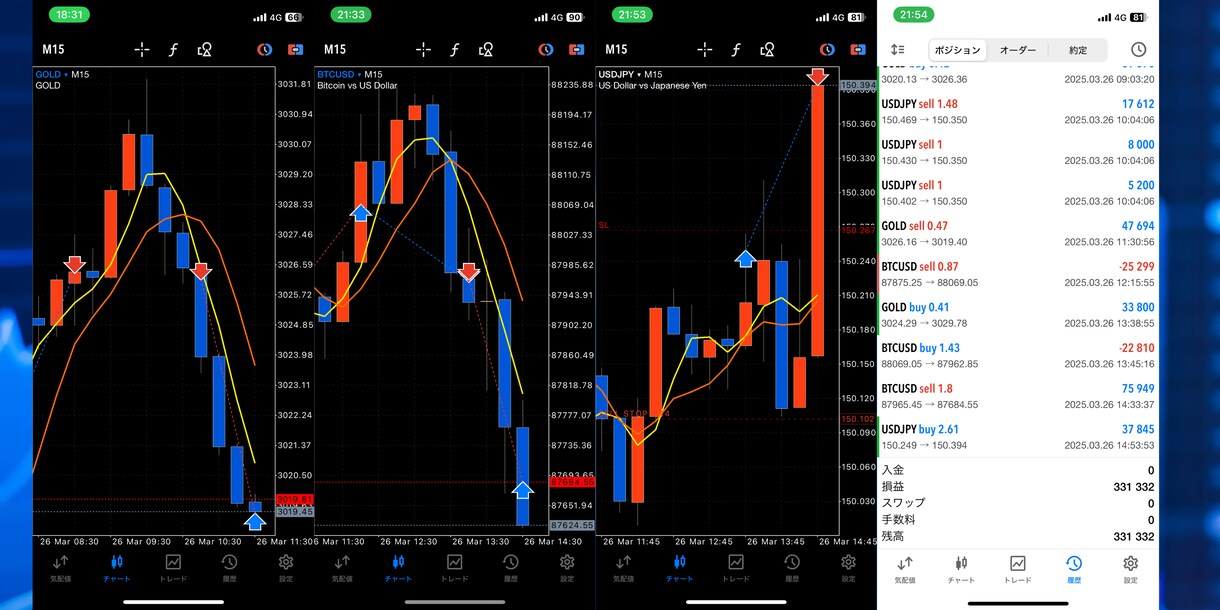Change the M15 timeframe on the USDJPY screen header

617,49
